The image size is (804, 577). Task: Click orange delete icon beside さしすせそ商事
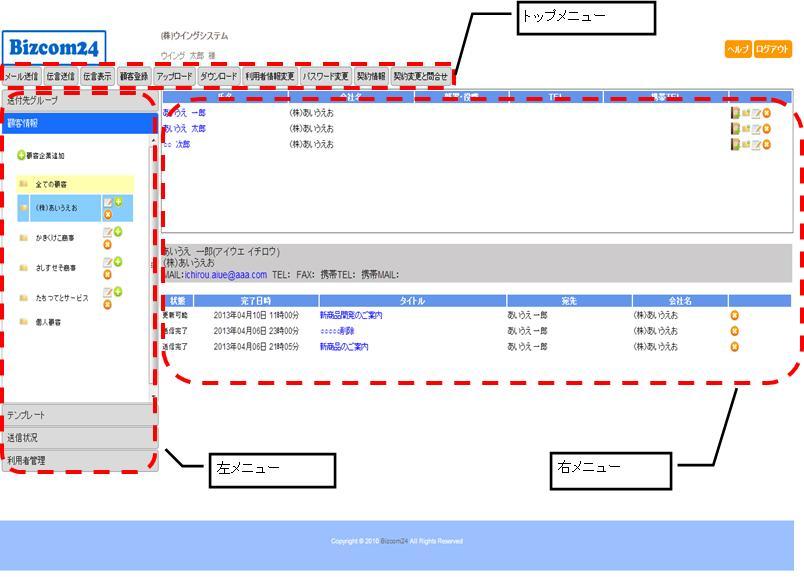(108, 274)
